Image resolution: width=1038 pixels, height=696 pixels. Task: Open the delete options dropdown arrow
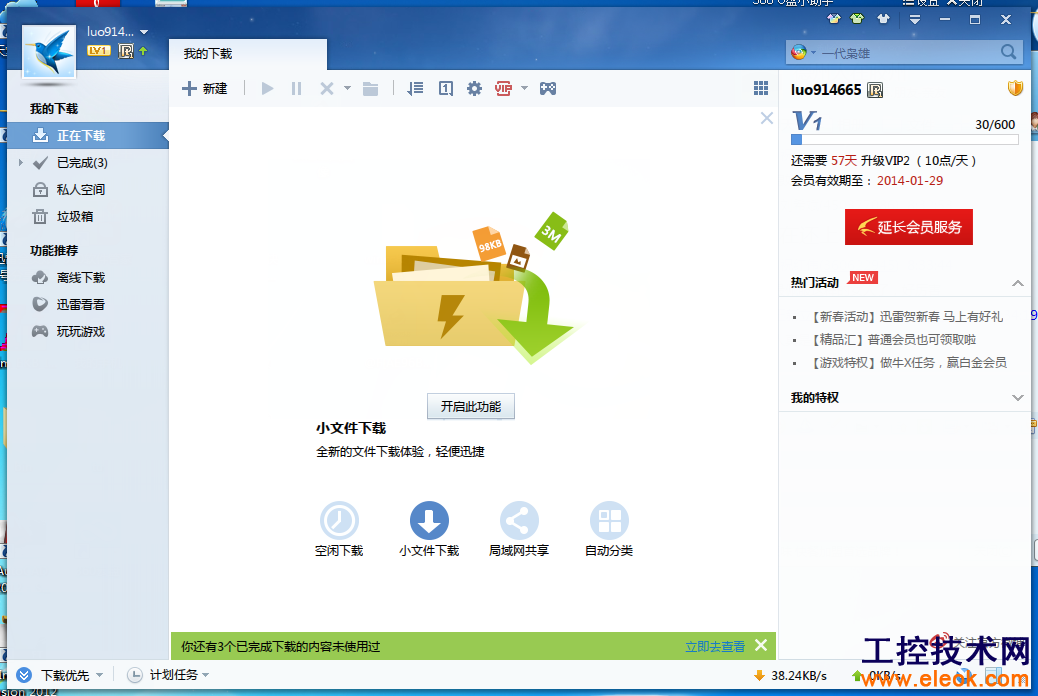click(x=348, y=89)
